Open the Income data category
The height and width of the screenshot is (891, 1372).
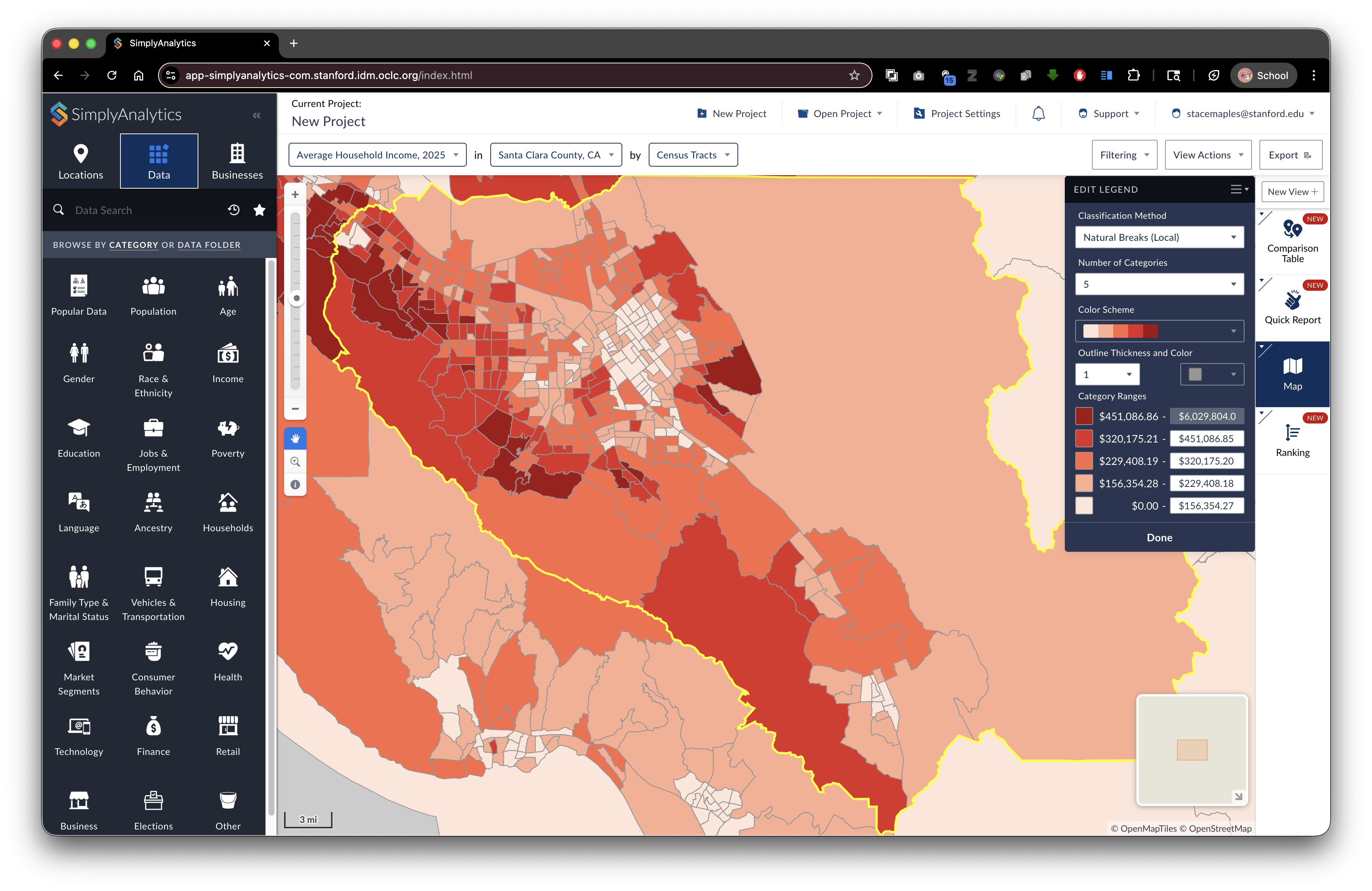point(228,363)
